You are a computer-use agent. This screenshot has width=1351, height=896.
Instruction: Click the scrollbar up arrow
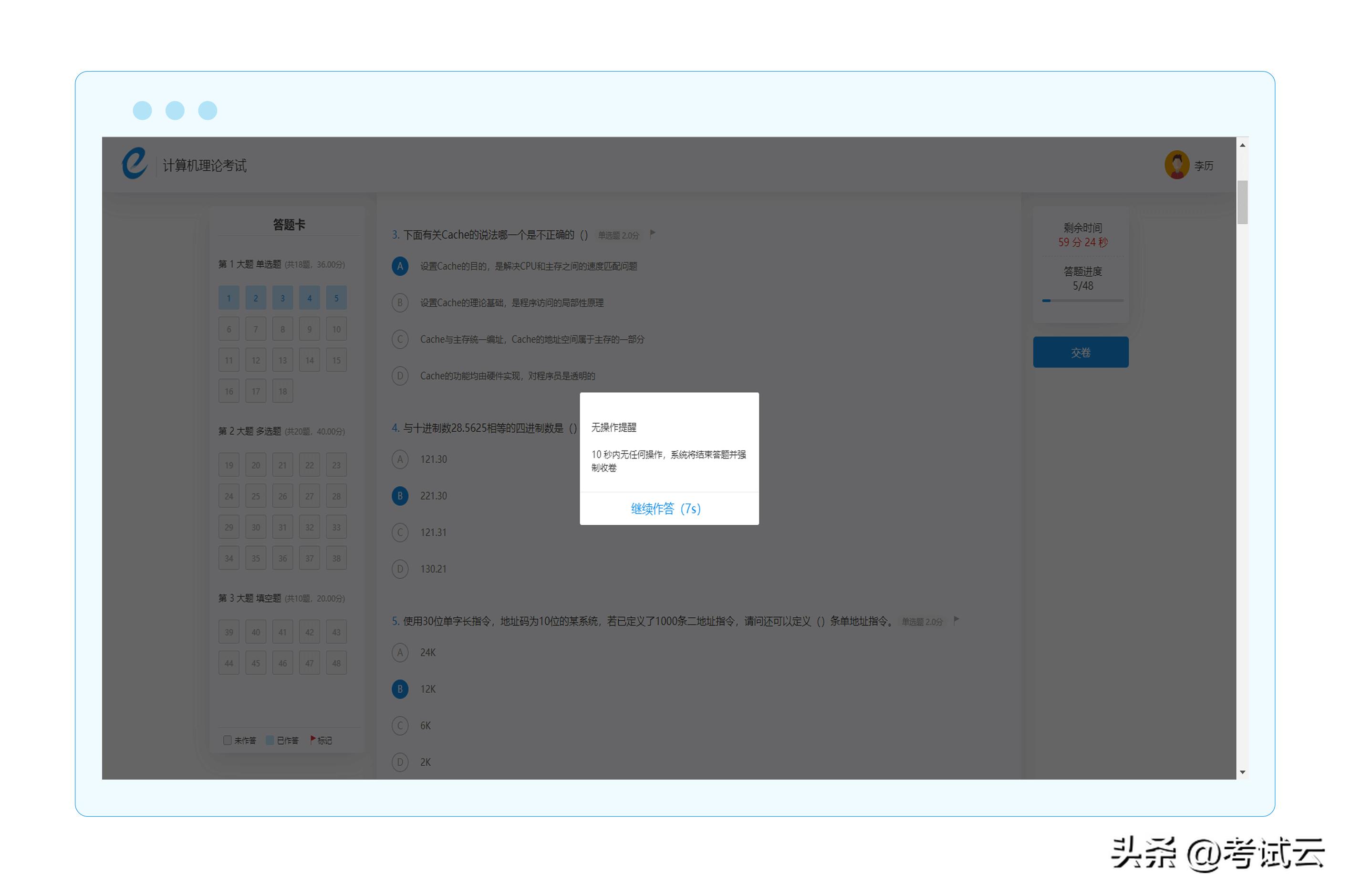(1242, 145)
